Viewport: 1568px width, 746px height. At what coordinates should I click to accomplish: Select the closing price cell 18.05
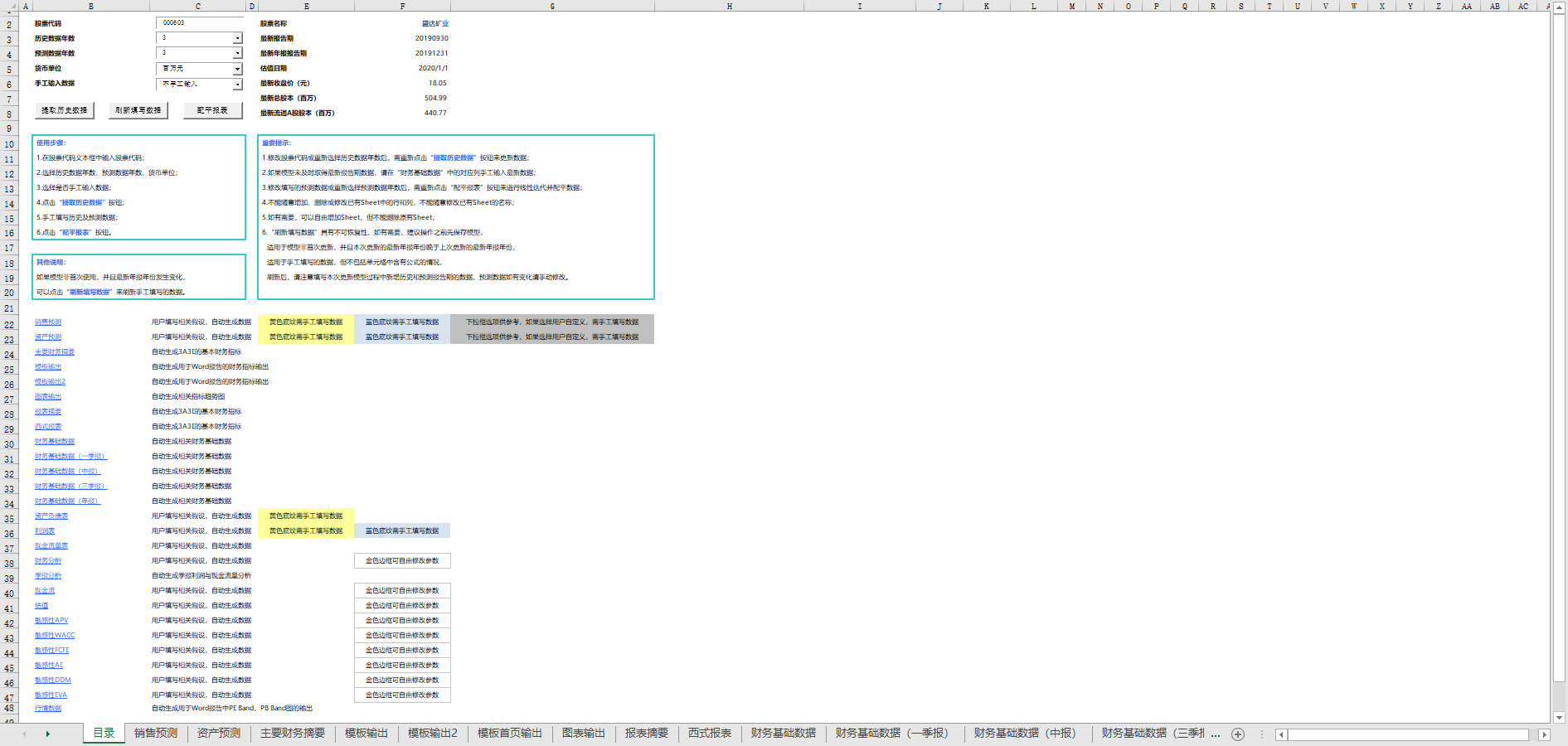438,83
